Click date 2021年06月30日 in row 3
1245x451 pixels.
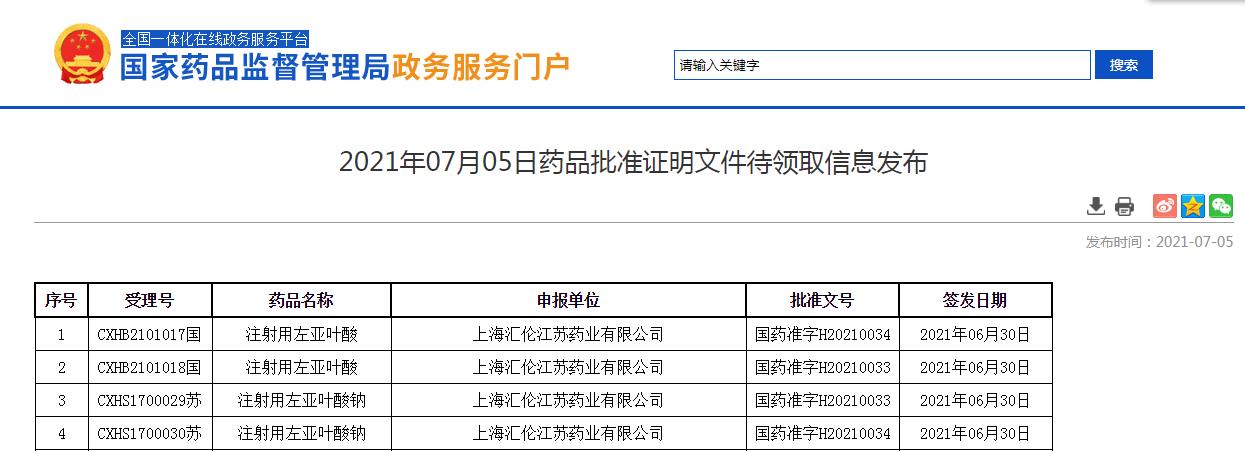coord(975,400)
